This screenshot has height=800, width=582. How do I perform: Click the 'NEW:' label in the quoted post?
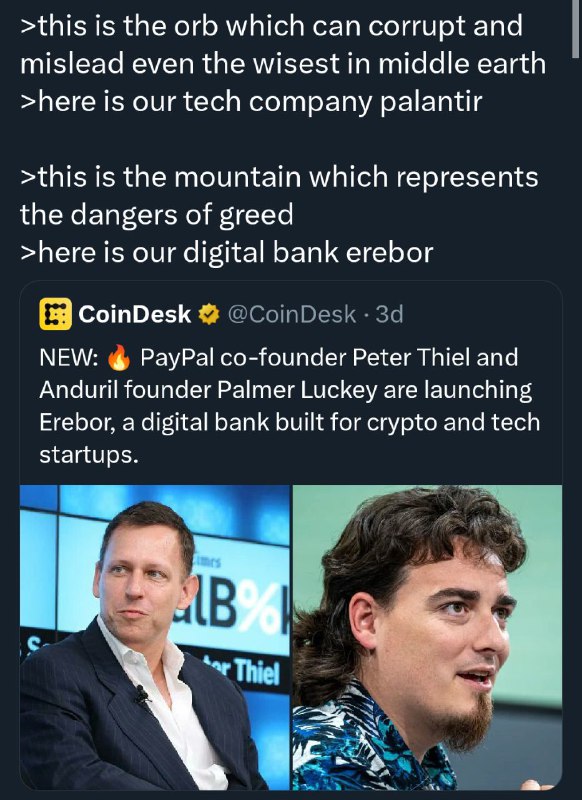coord(69,358)
